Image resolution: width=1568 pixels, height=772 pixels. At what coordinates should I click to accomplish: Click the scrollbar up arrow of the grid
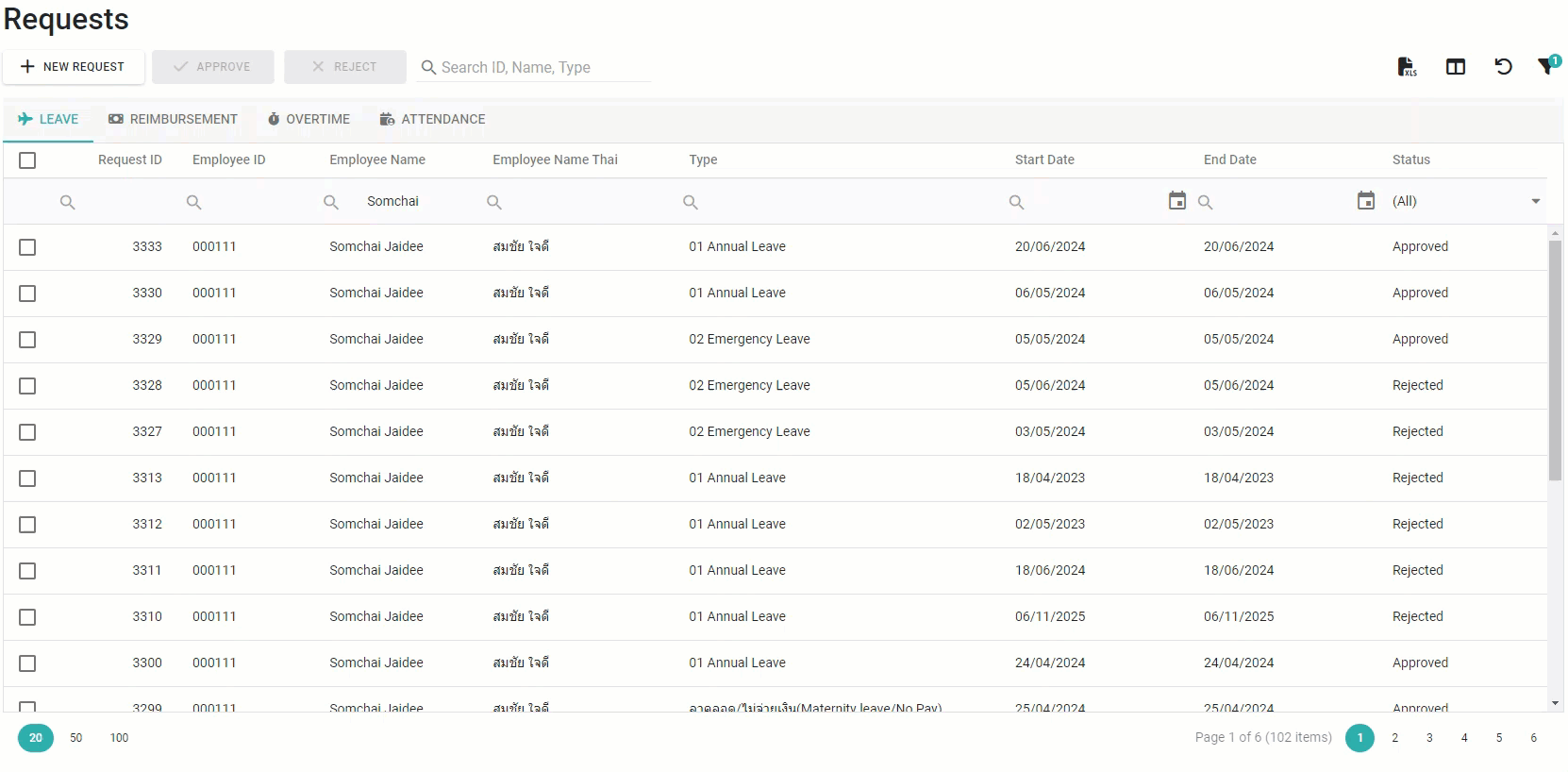point(1555,232)
